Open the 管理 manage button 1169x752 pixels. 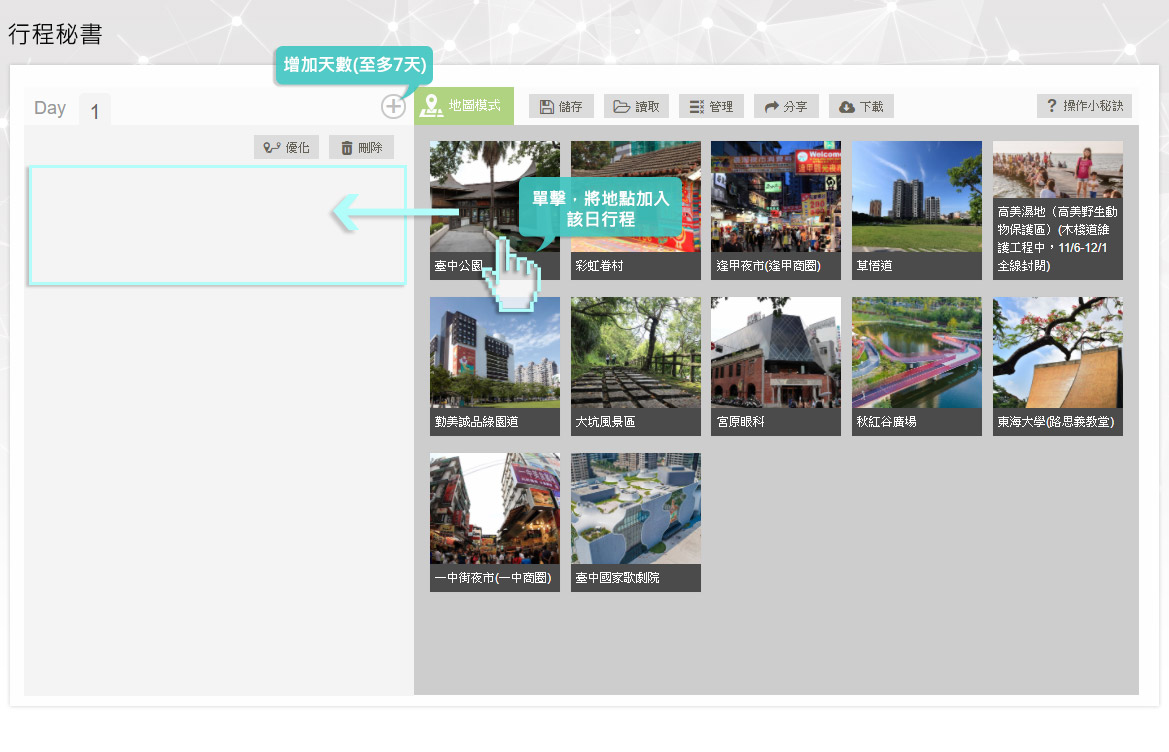(x=711, y=107)
